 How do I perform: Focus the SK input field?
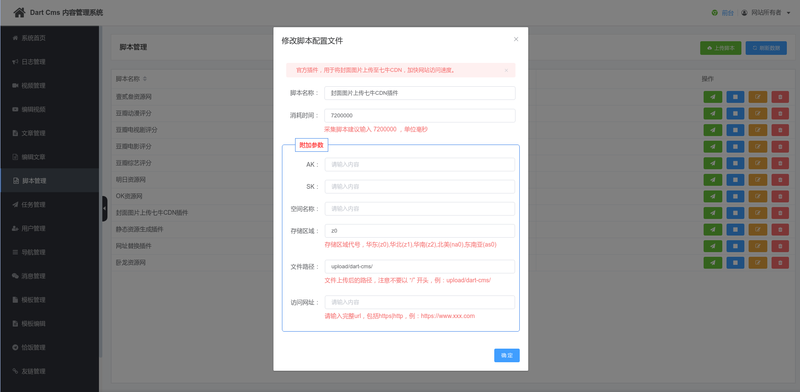(419, 187)
